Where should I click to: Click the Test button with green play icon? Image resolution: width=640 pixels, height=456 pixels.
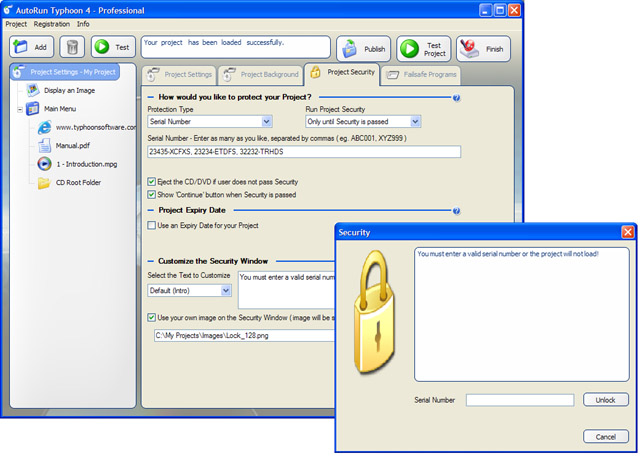point(113,47)
